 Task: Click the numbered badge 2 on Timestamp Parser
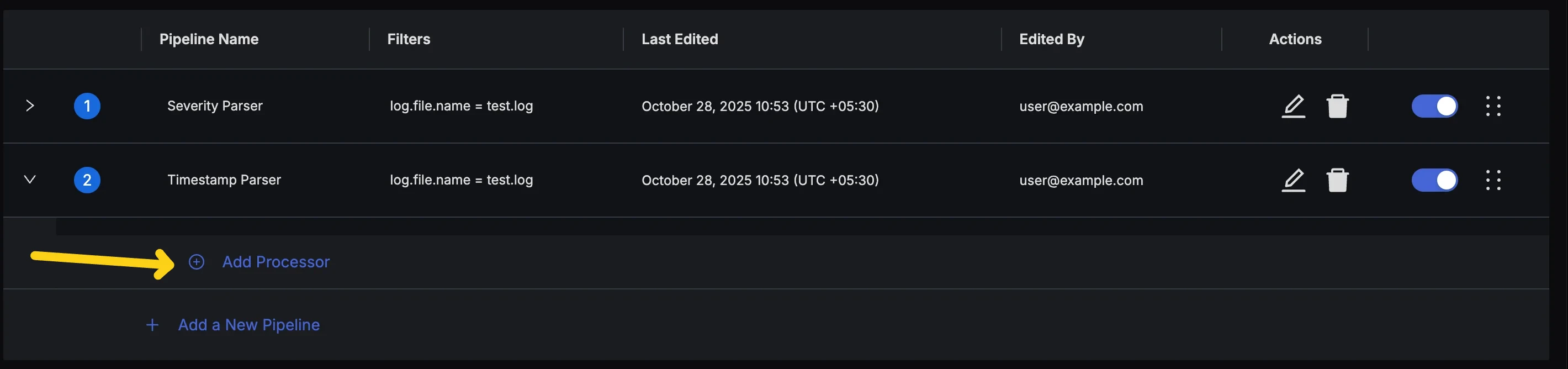(87, 180)
